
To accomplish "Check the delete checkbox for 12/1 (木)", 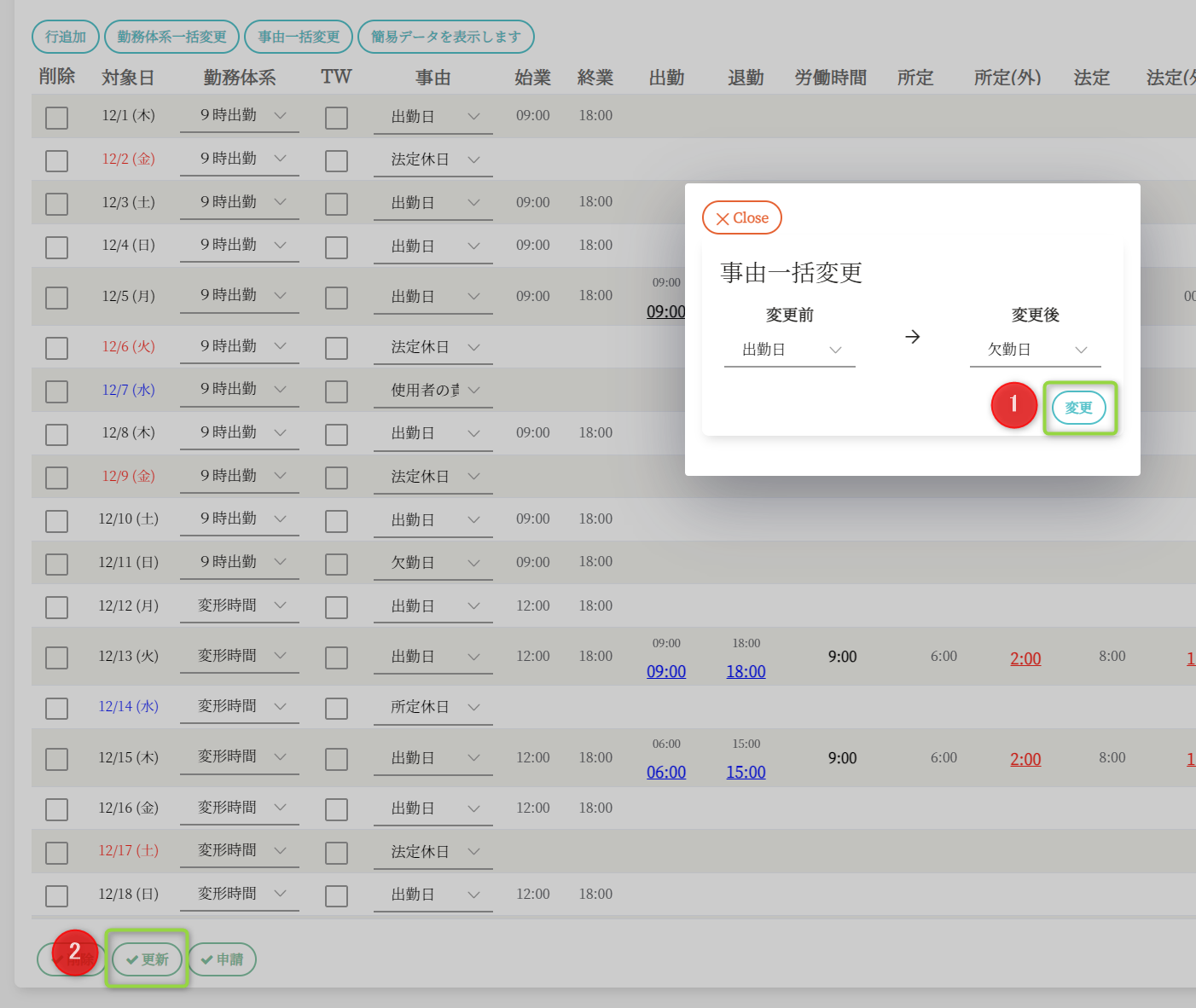I will 57,118.
